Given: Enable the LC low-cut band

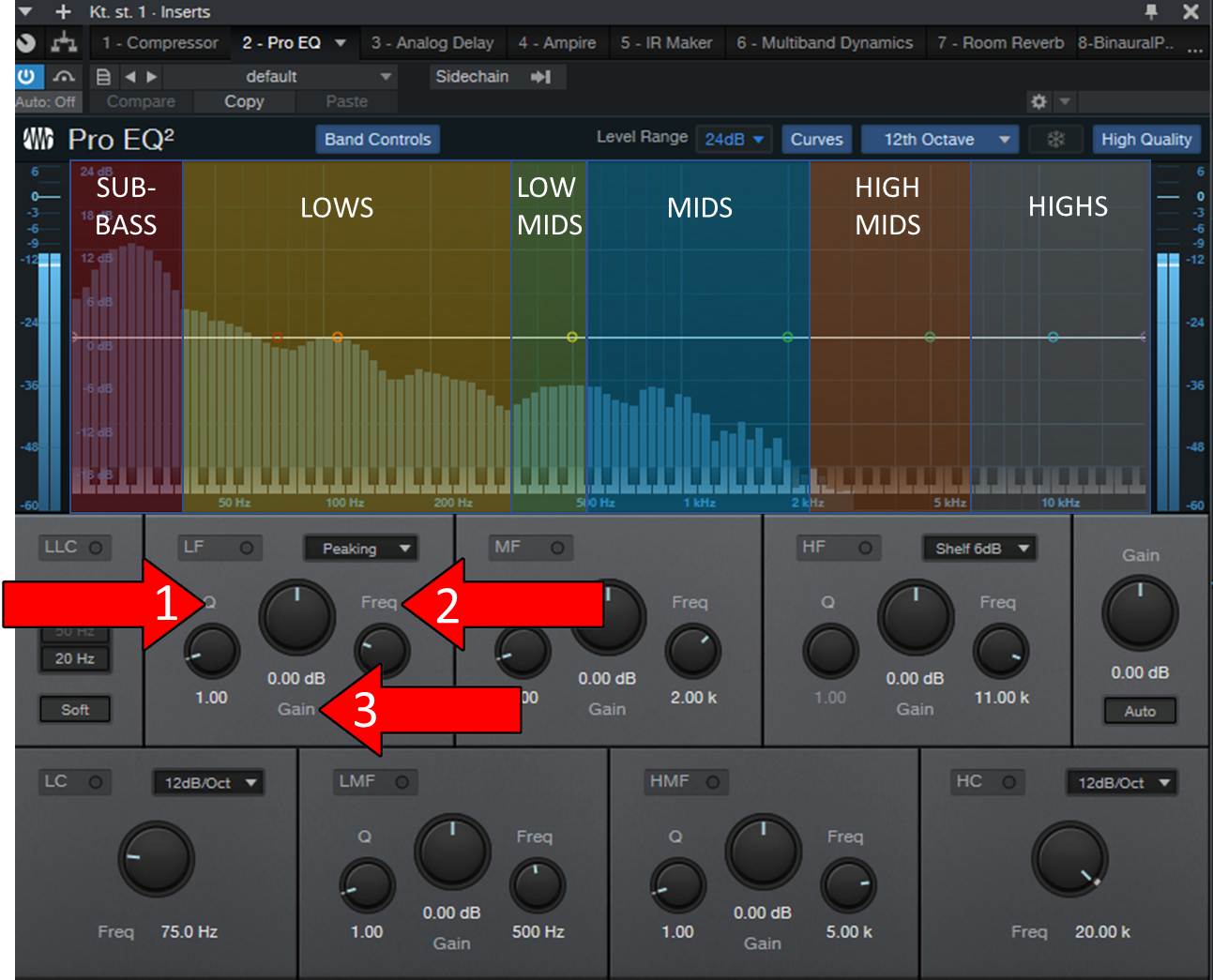Looking at the screenshot, I should [x=96, y=782].
